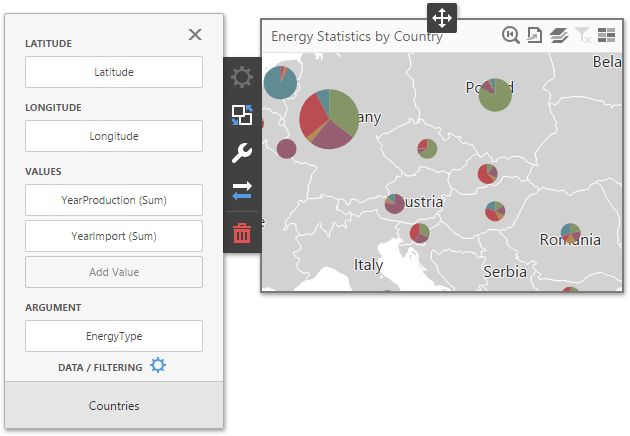
Task: Click the move handle above the map
Action: tap(442, 17)
